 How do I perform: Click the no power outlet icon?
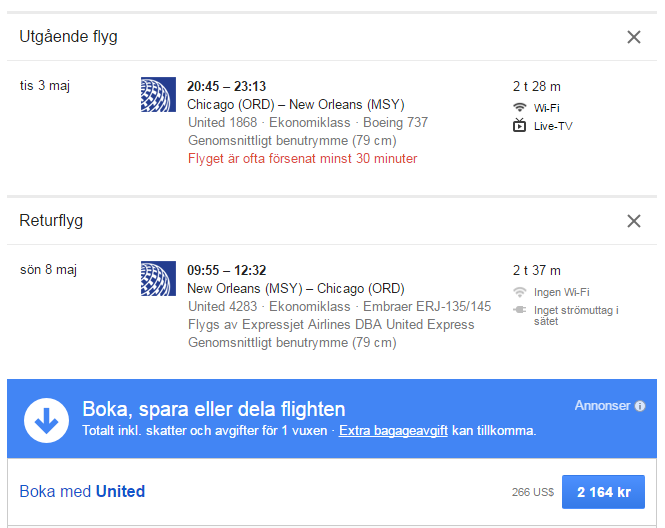coord(519,310)
